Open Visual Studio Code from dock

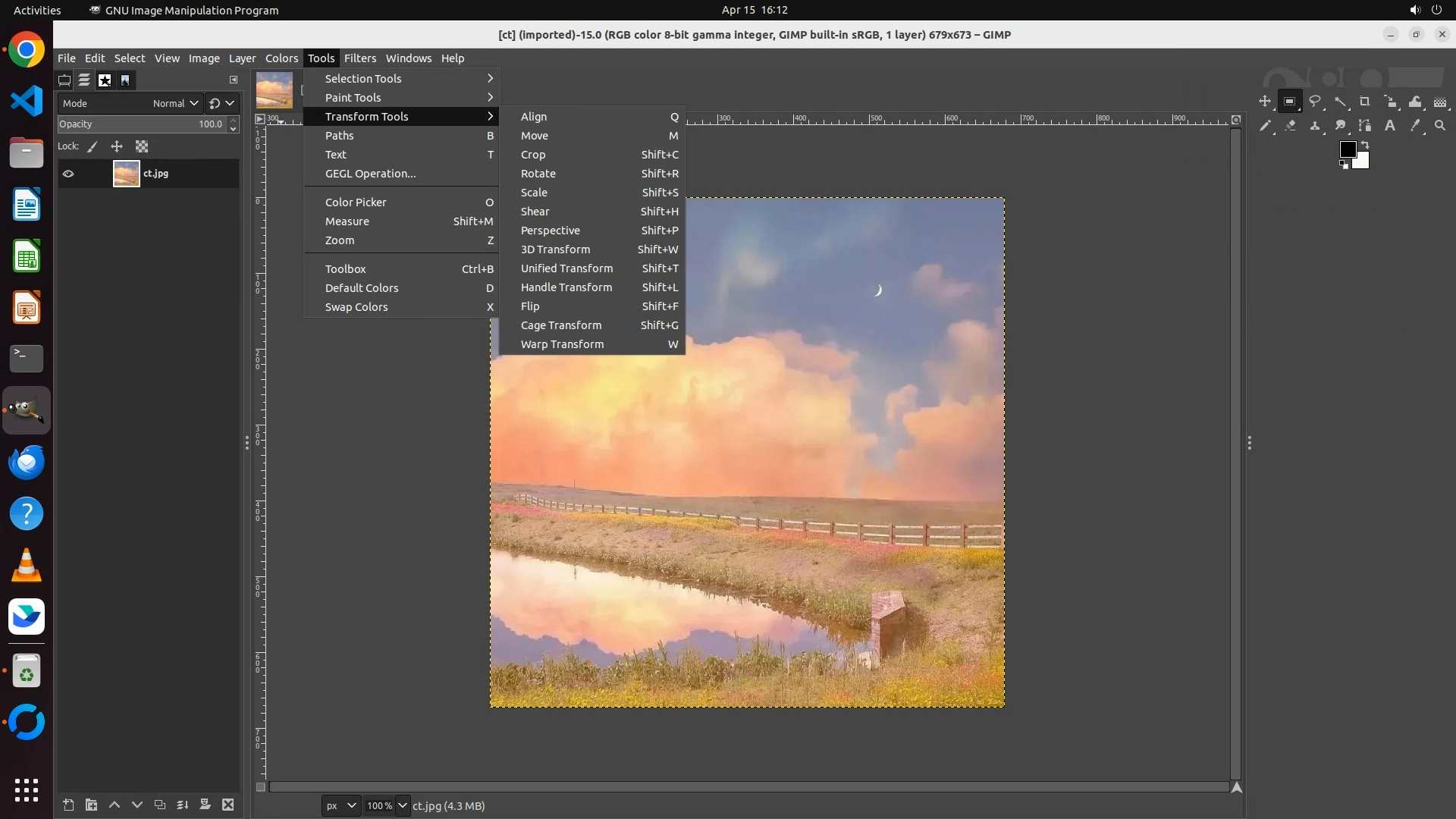click(x=27, y=101)
